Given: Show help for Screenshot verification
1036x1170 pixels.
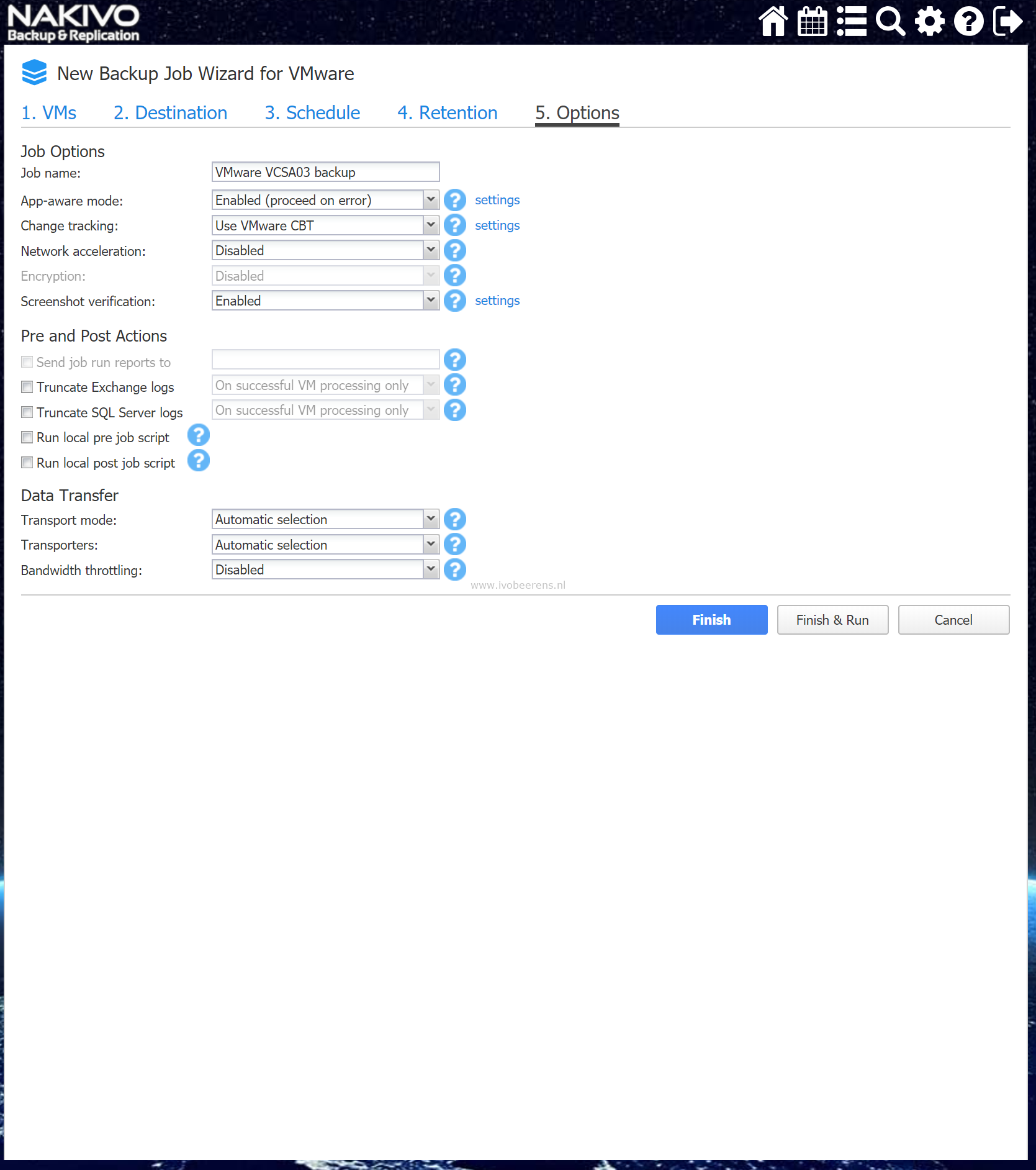Looking at the screenshot, I should [x=455, y=301].
